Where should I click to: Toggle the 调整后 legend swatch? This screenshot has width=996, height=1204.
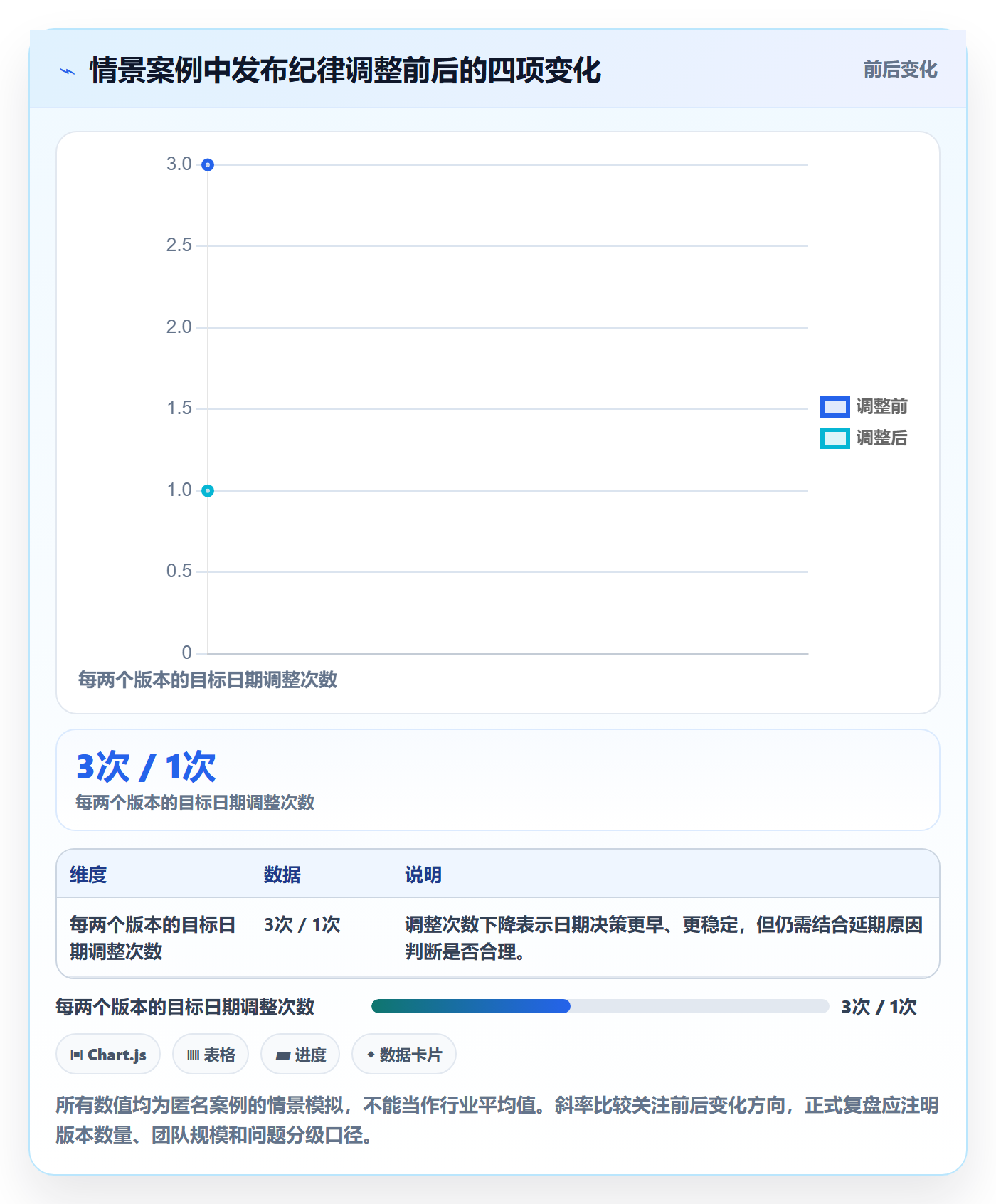835,438
